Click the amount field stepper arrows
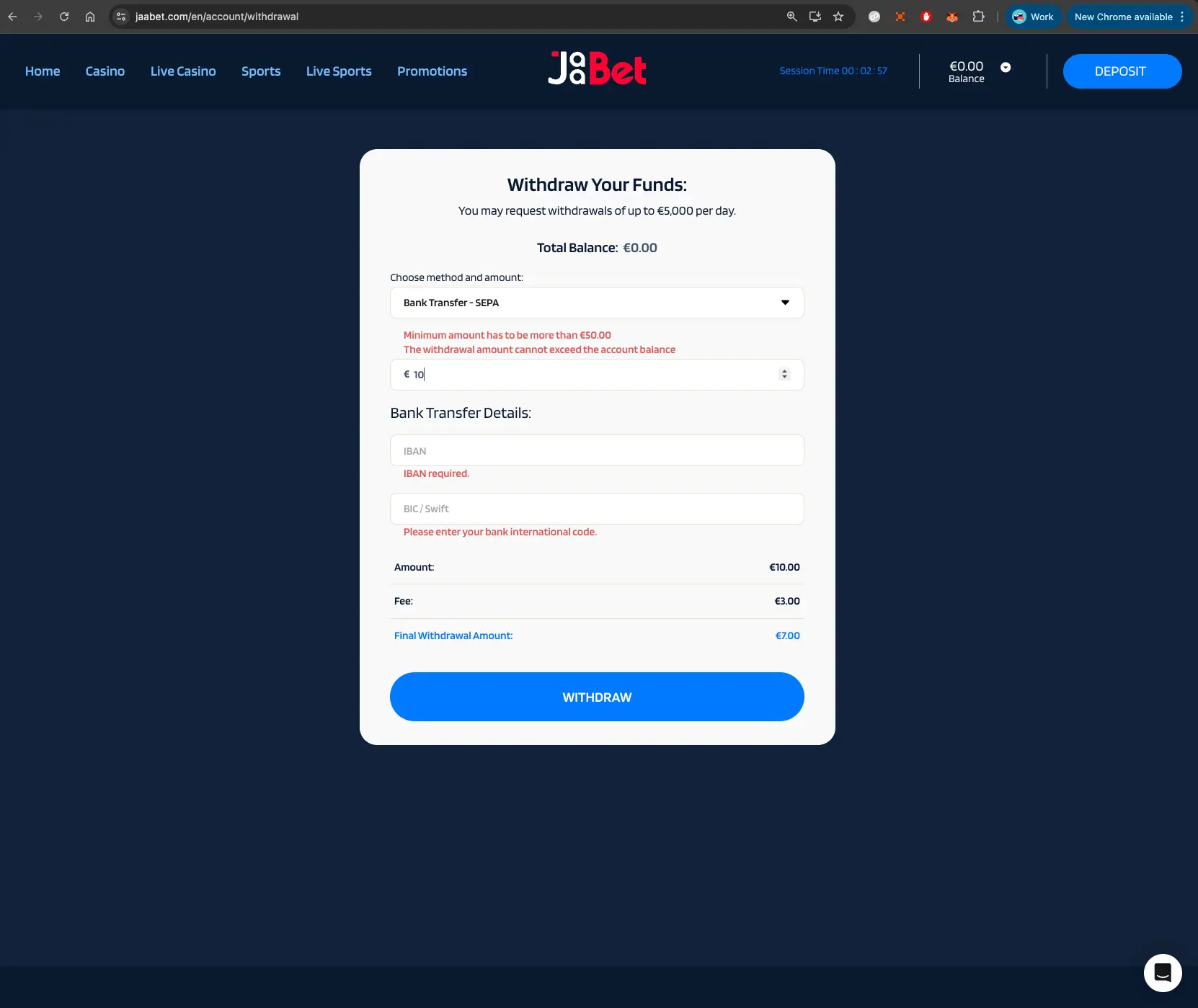Image resolution: width=1198 pixels, height=1008 pixels. 784,374
